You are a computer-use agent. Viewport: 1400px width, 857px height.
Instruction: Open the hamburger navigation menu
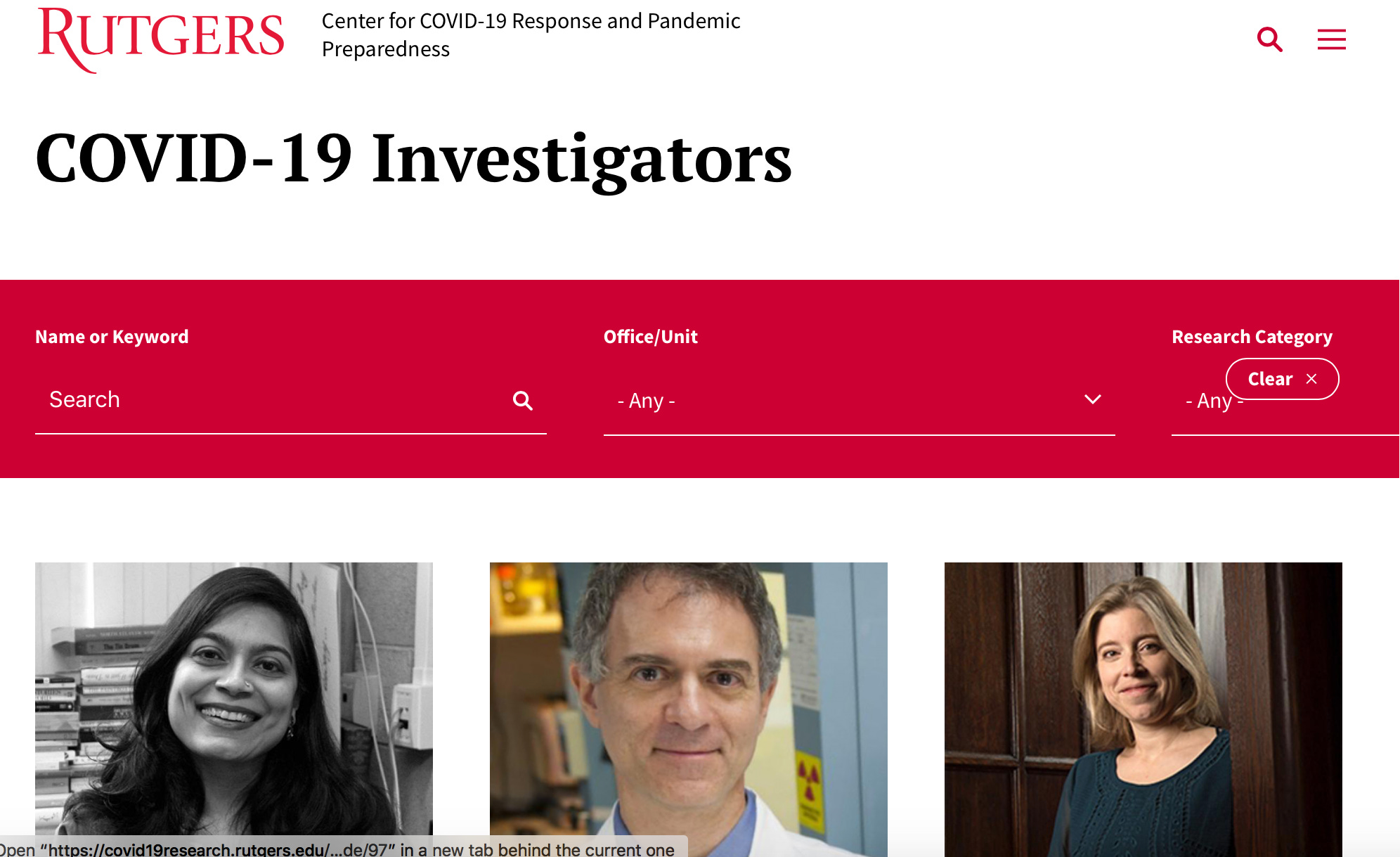[1331, 39]
